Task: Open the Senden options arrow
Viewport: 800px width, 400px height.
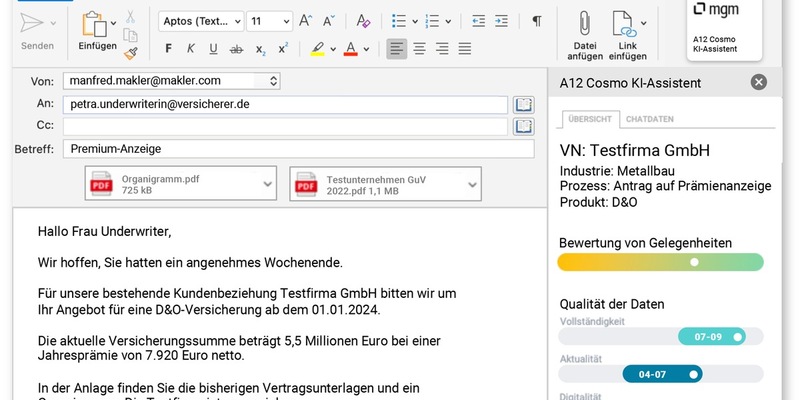Action: coord(53,23)
